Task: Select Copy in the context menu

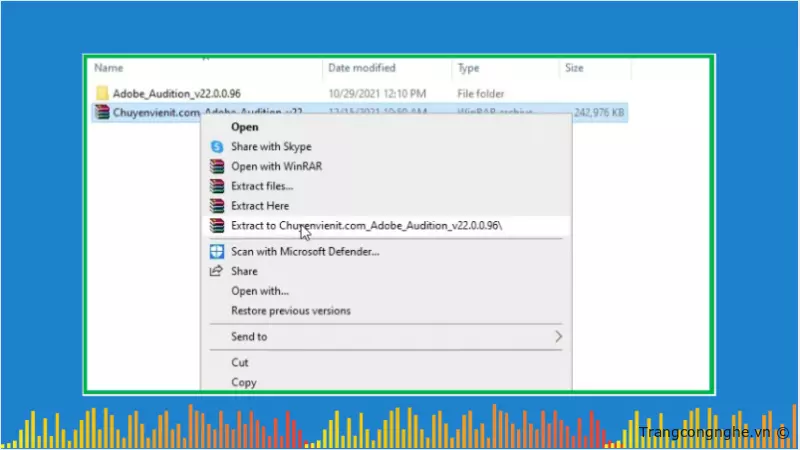Action: [244, 382]
